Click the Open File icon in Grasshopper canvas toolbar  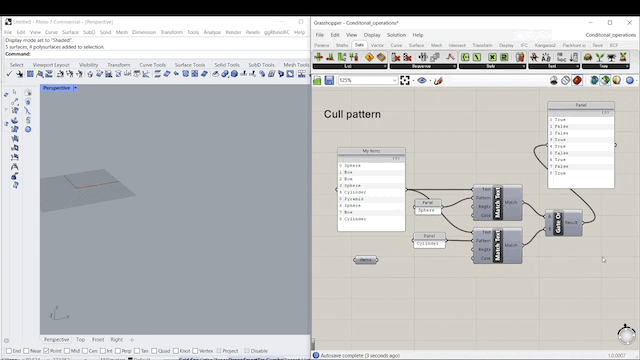coord(317,80)
